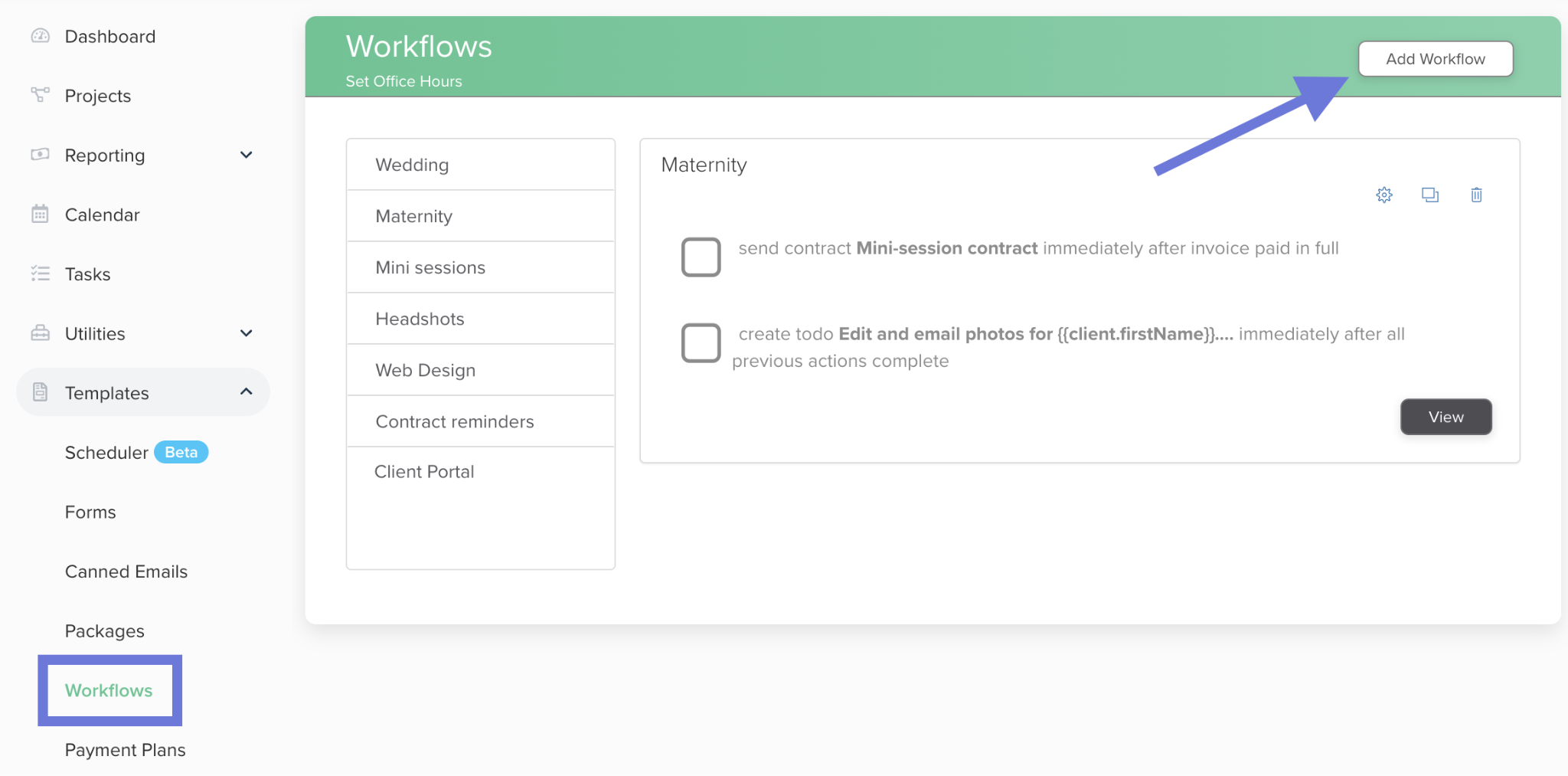The height and width of the screenshot is (776, 1568).
Task: Click the View button for Maternity
Action: [1446, 417]
